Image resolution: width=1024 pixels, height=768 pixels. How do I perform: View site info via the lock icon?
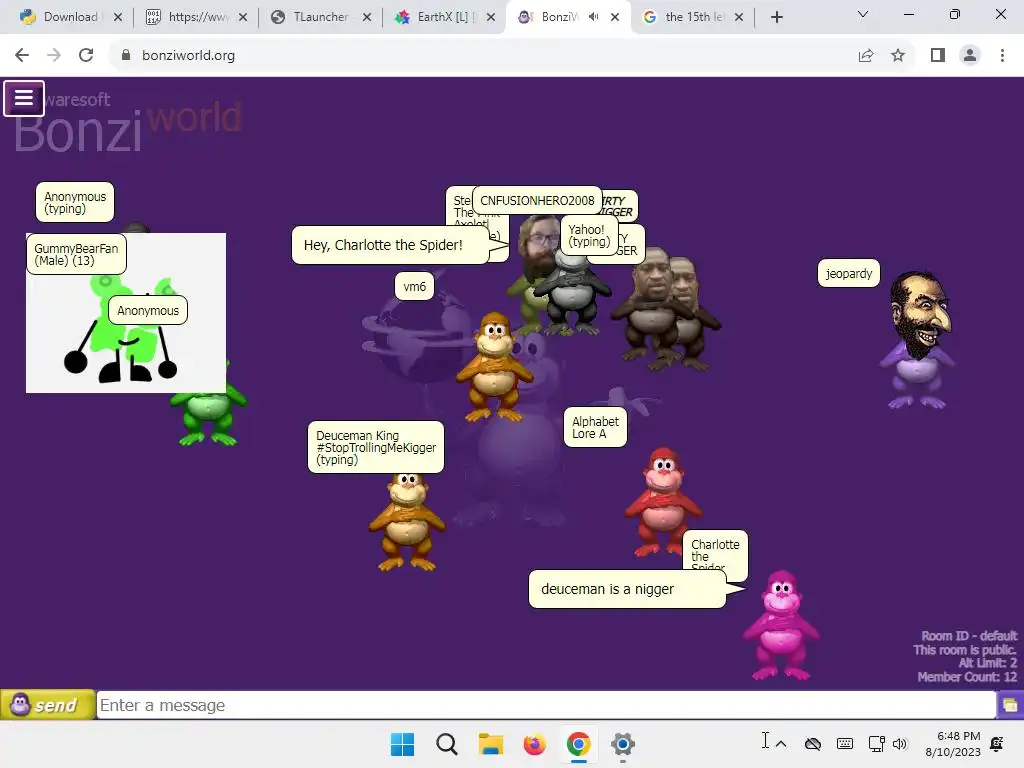coord(125,55)
